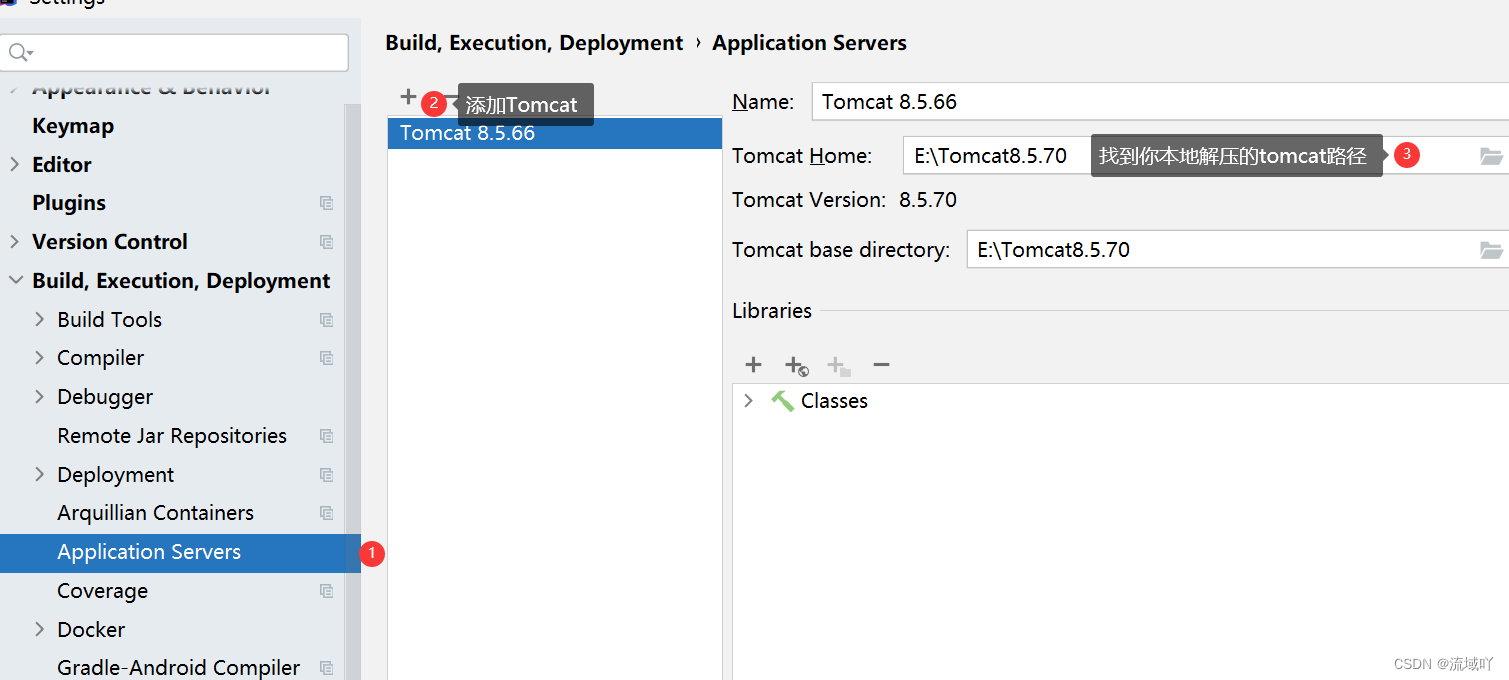Add a library with the plus icon
The image size is (1509, 680).
(x=753, y=365)
